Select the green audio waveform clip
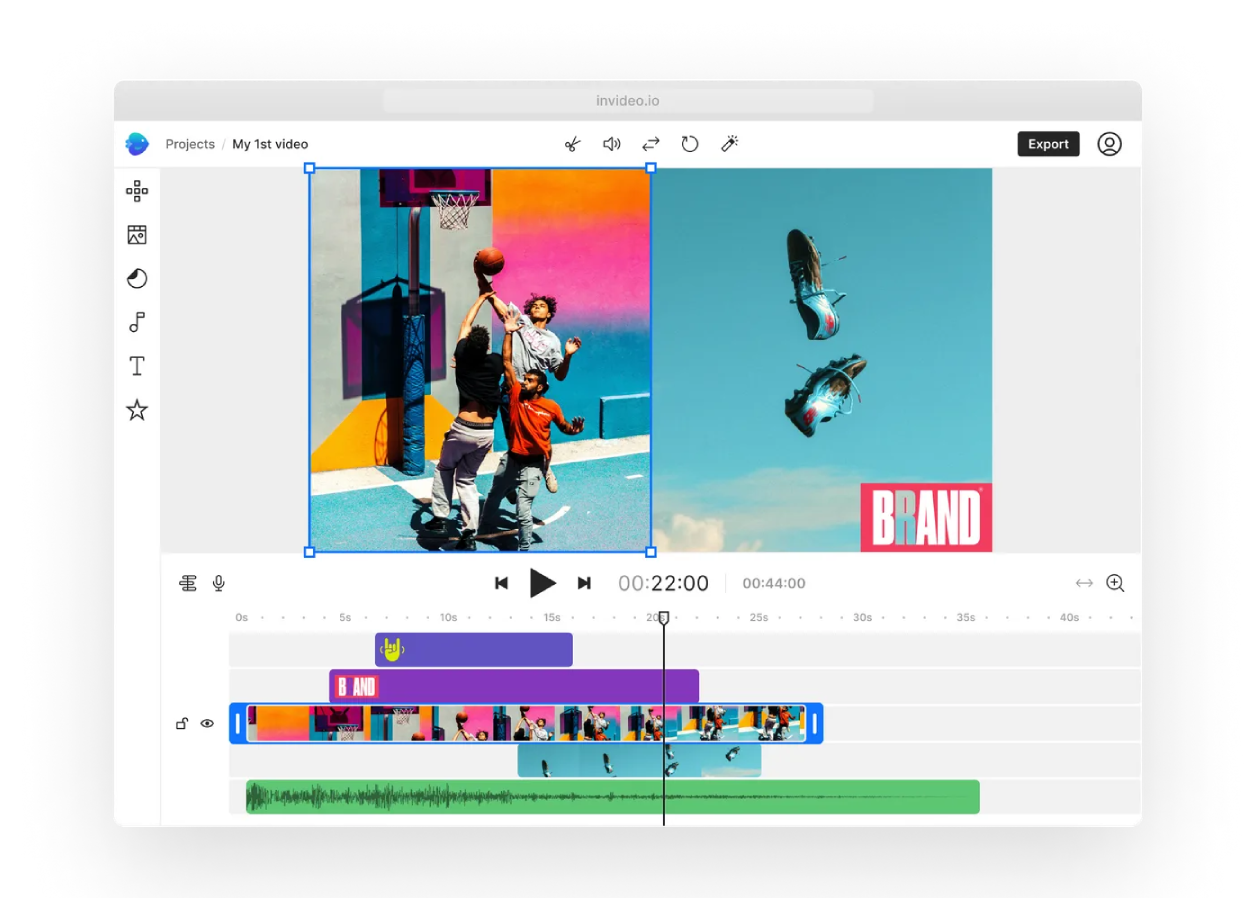Screen dimensions: 1260x898 [x=612, y=797]
